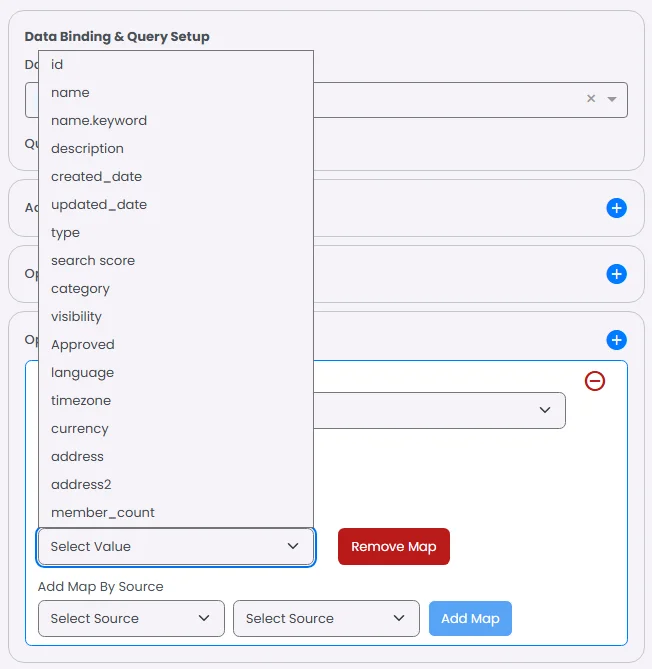Select 'name.keyword' option
The height and width of the screenshot is (669, 652).
pyautogui.click(x=99, y=120)
